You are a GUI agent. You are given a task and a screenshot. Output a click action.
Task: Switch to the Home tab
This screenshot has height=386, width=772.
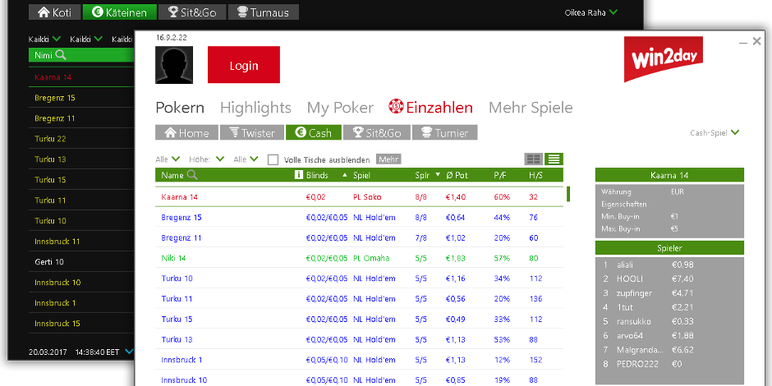click(187, 132)
